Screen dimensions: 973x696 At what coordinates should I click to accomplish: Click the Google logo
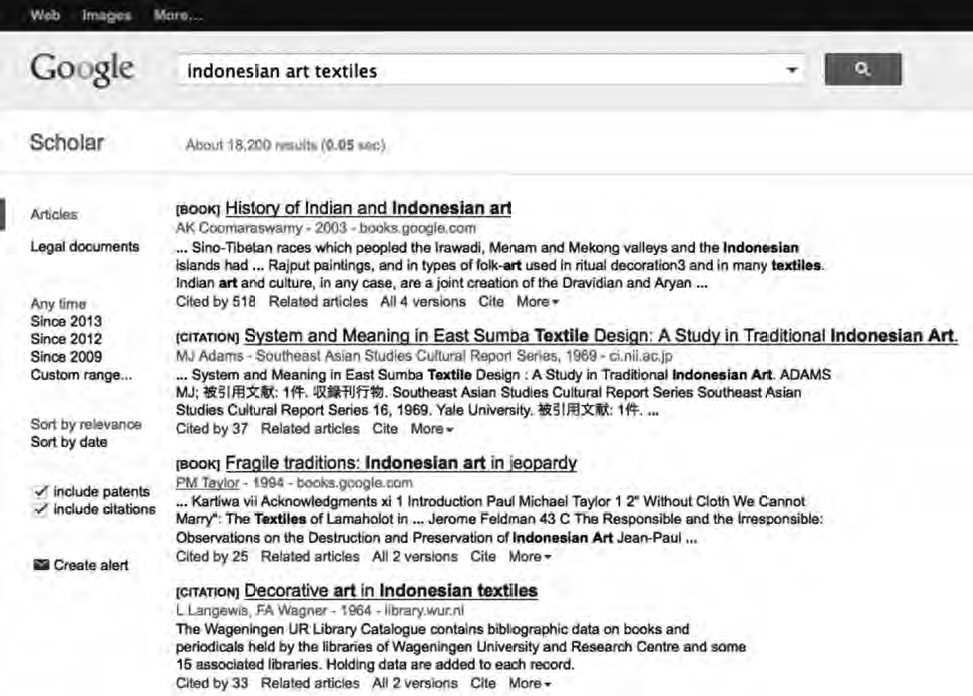point(81,69)
